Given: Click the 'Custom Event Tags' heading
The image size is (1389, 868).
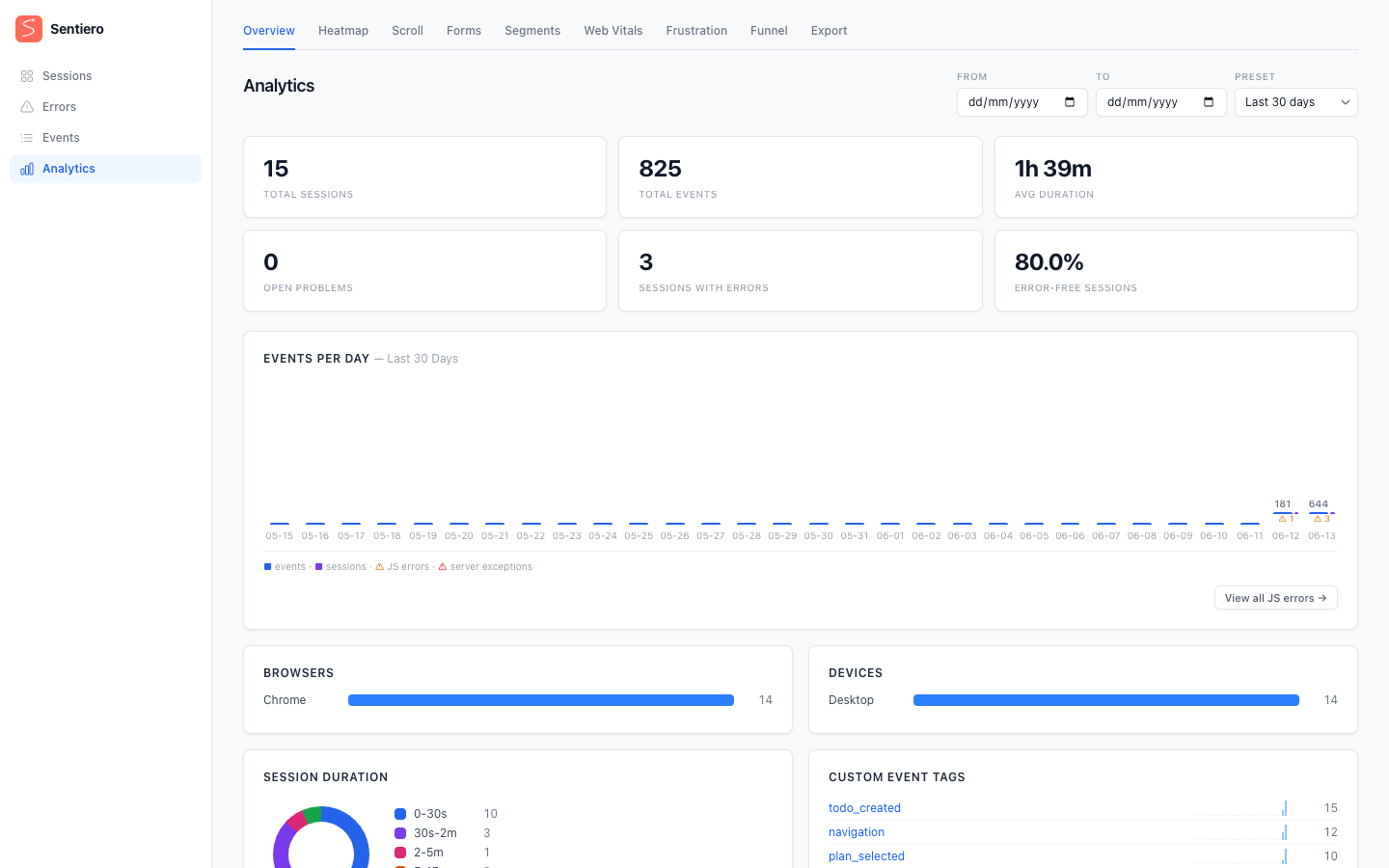Looking at the screenshot, I should 897,777.
